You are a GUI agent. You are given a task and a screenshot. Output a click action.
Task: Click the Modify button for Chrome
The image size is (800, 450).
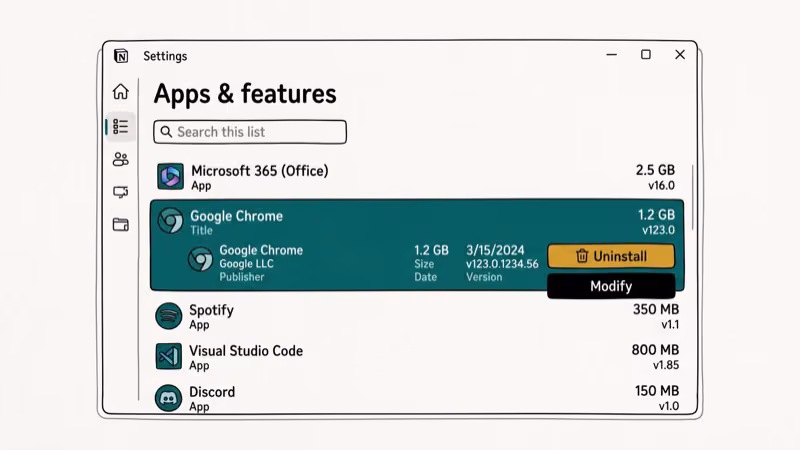(611, 286)
